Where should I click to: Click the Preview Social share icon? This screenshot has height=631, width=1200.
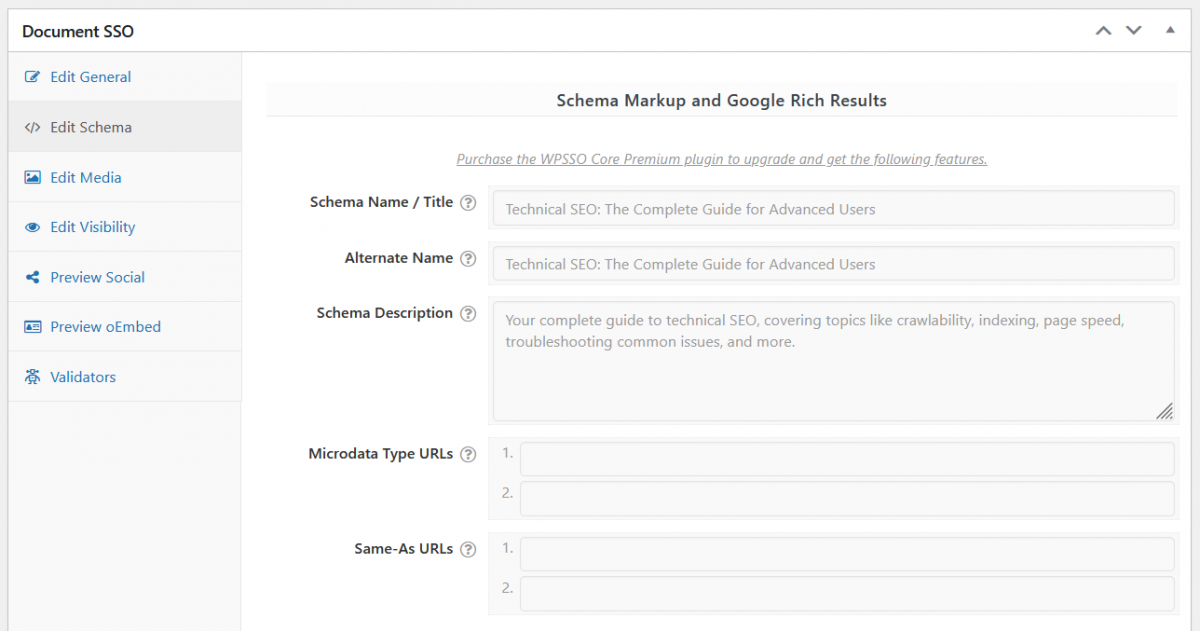tap(30, 276)
